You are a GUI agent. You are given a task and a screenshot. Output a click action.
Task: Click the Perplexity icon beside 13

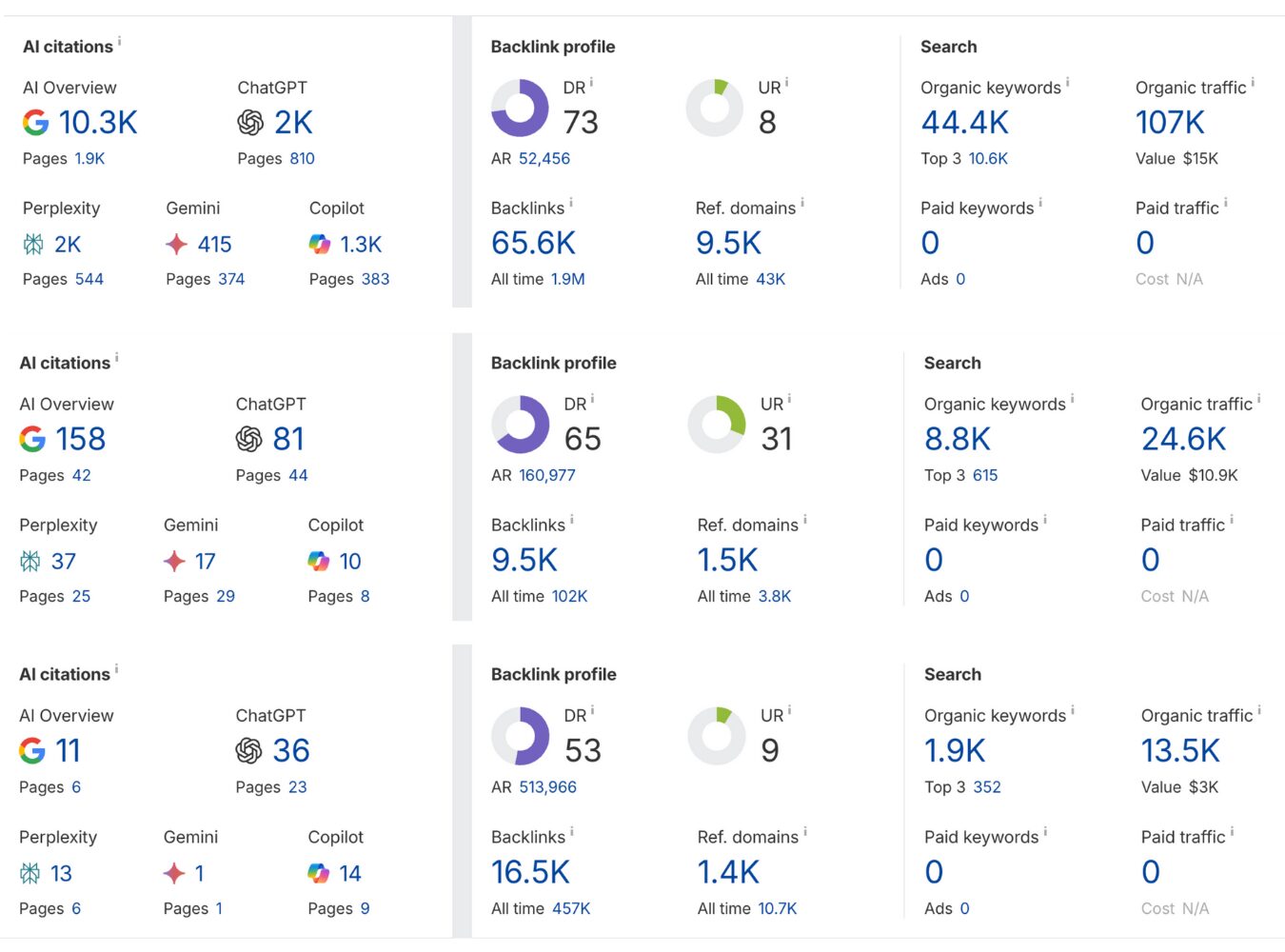tap(30, 873)
